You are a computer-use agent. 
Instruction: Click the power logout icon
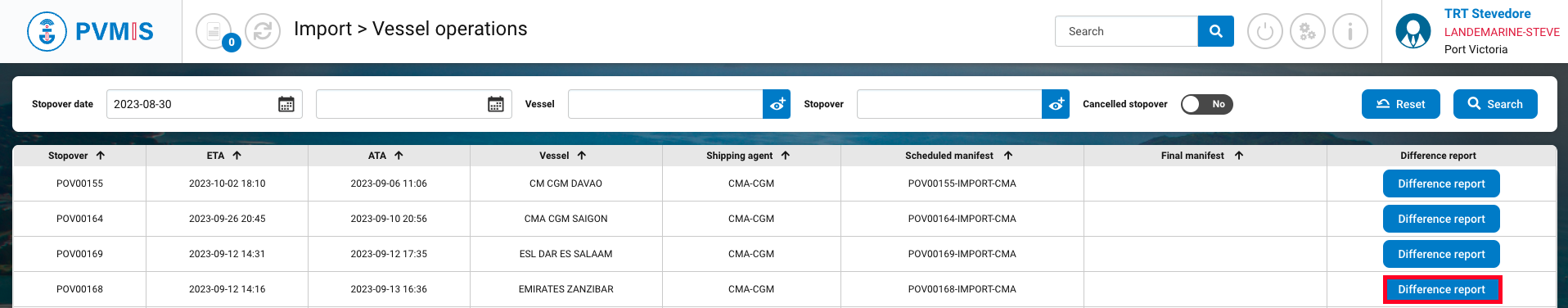pos(1264,32)
